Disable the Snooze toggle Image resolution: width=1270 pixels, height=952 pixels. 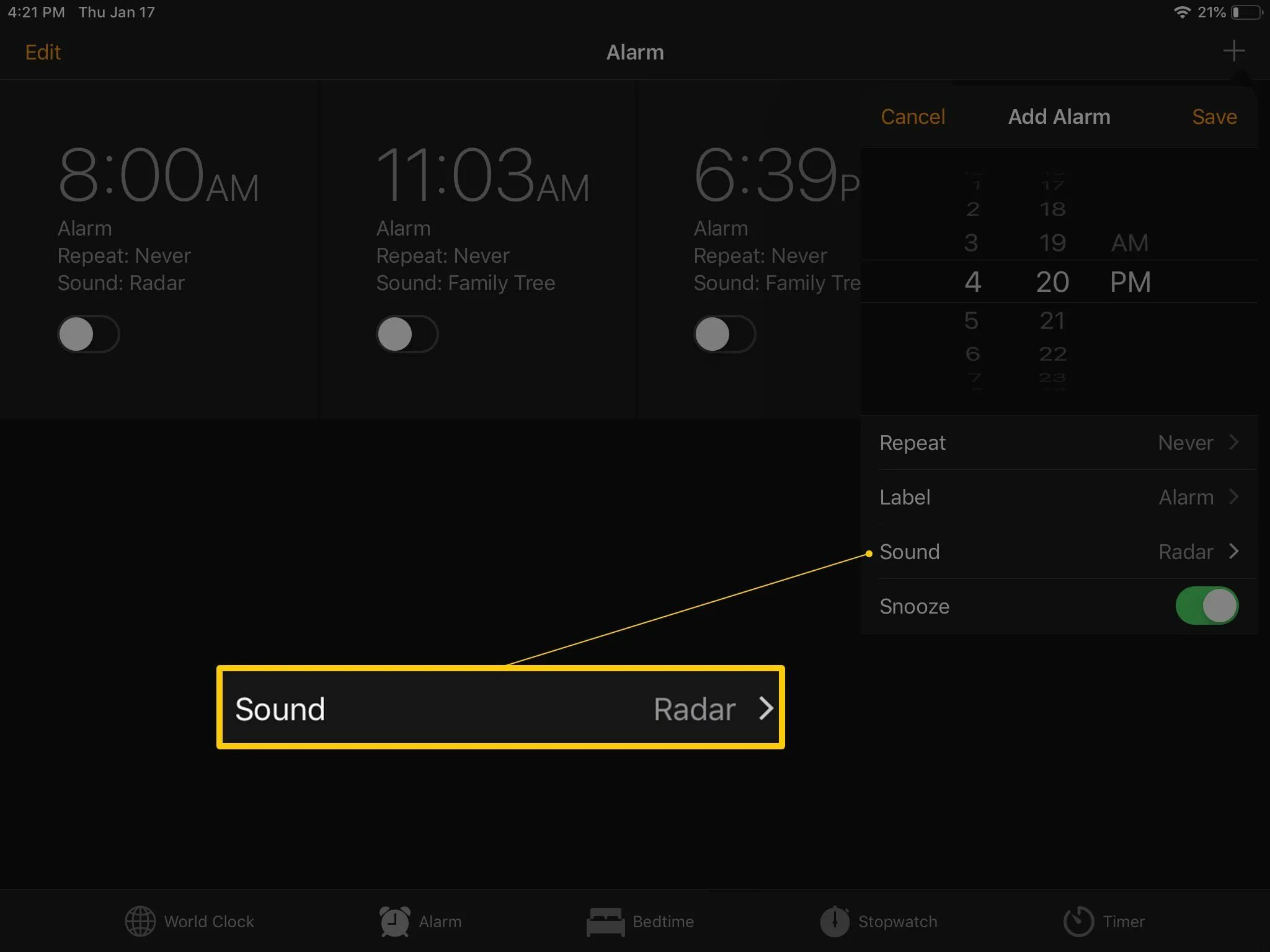coord(1206,606)
